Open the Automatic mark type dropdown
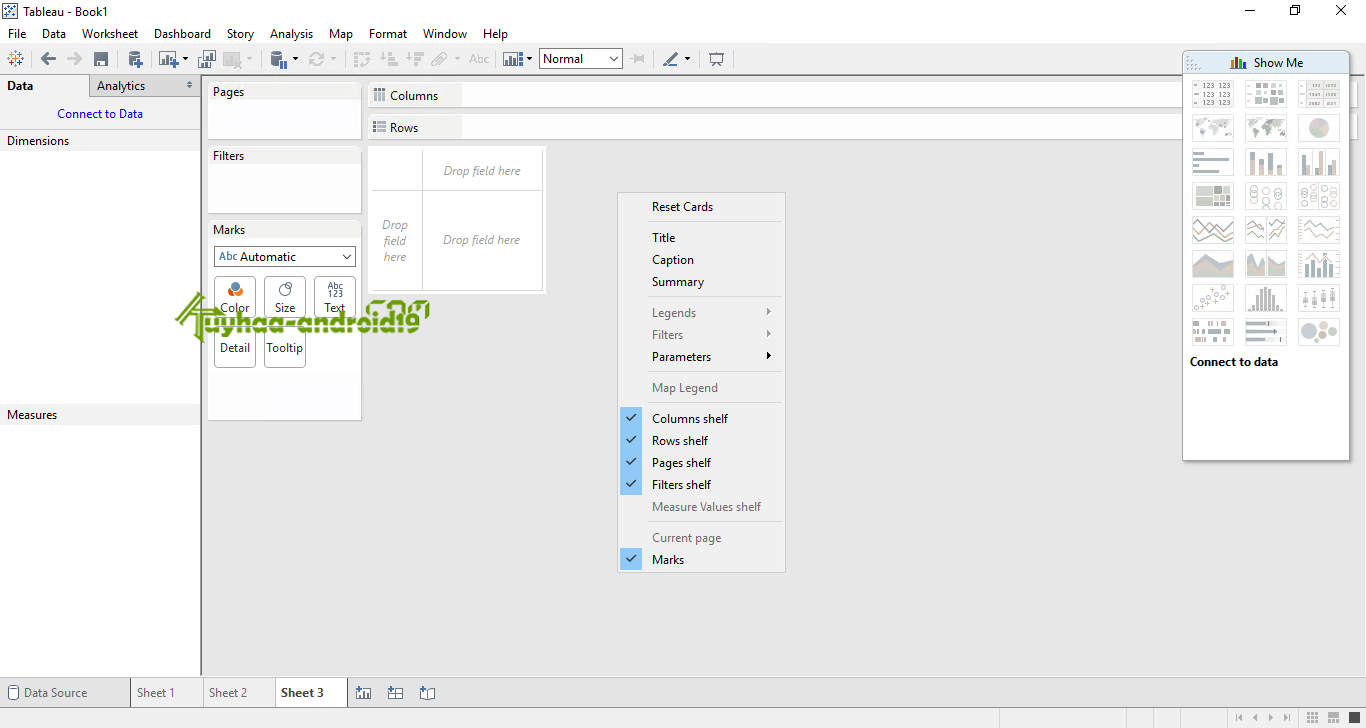 [285, 256]
